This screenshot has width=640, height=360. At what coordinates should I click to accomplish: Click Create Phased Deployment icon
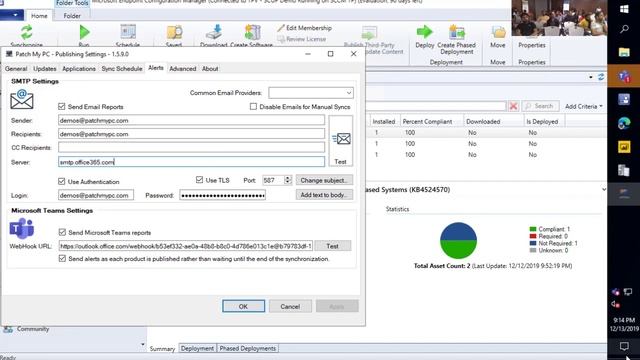(457, 32)
